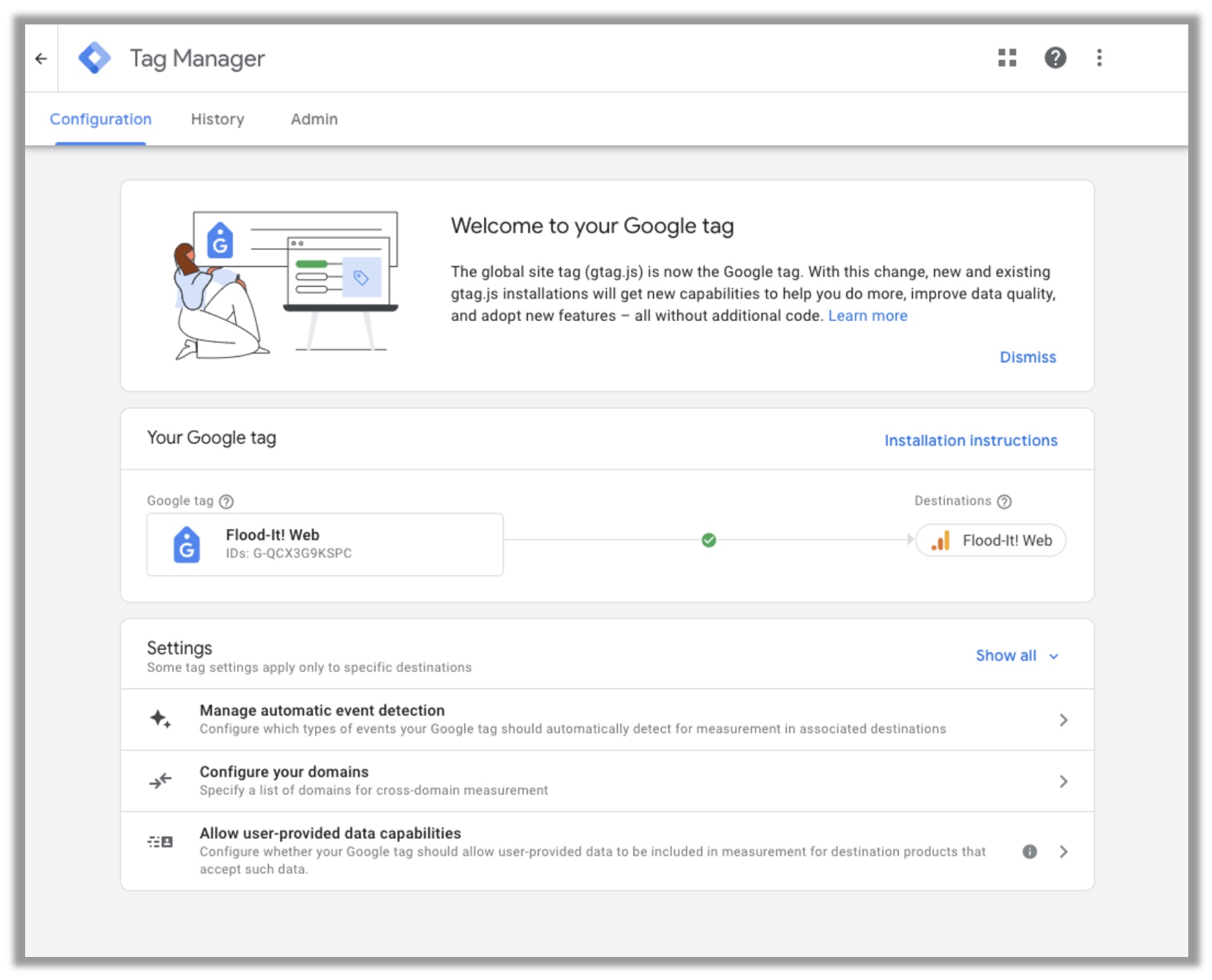Switch to the History tab
The image size is (1212, 980).
click(218, 119)
